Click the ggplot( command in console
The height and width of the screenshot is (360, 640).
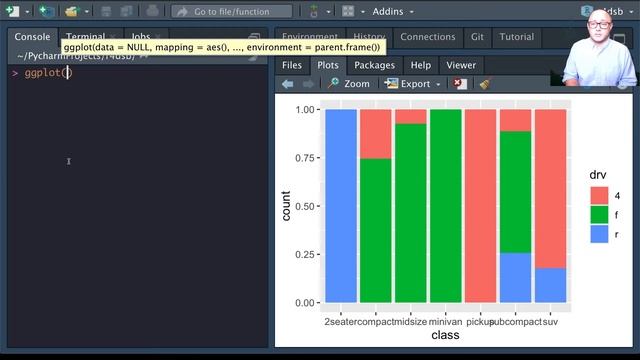48,73
